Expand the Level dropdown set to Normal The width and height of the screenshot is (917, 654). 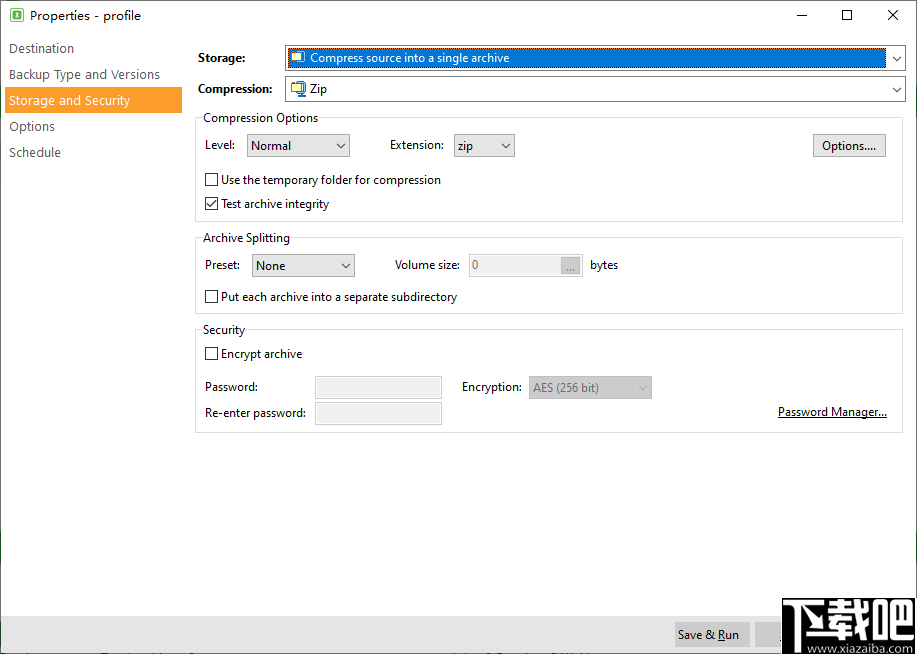[298, 146]
